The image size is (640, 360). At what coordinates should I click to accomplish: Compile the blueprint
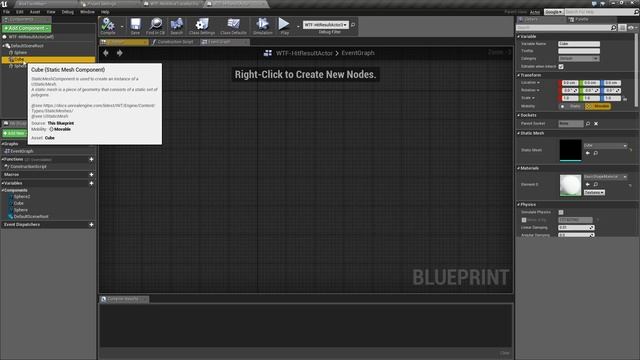pos(108,26)
